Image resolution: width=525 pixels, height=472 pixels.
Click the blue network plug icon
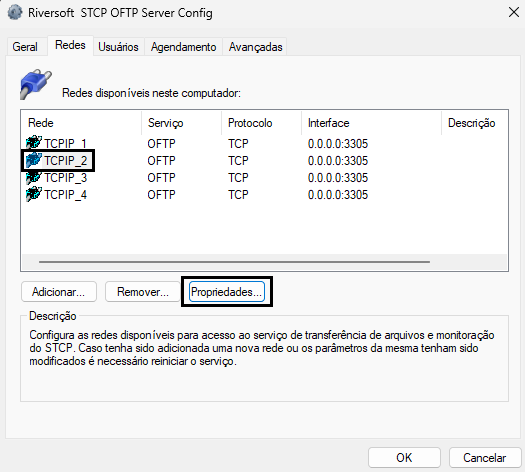(36, 84)
